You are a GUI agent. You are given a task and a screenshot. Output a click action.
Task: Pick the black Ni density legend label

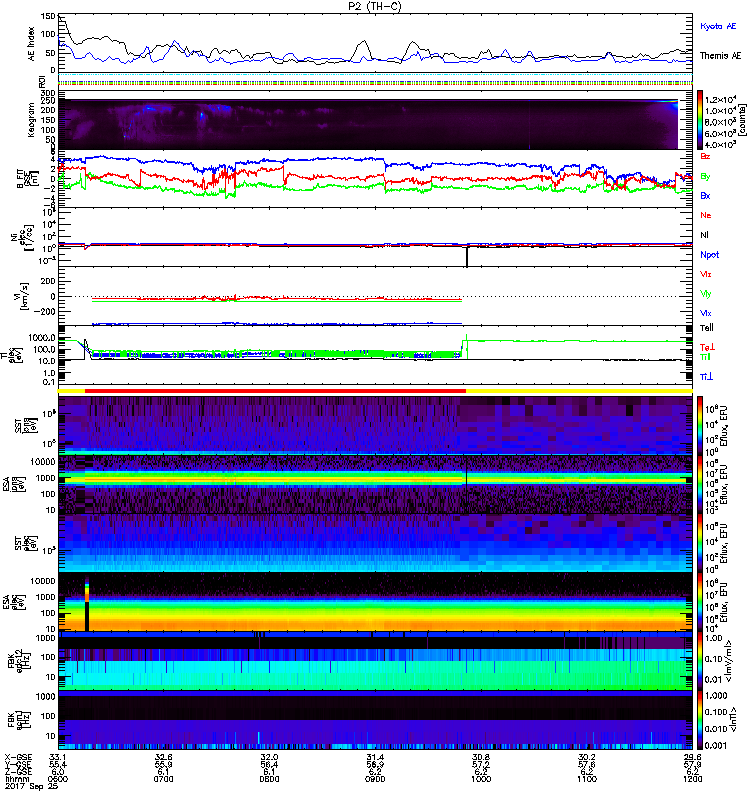pos(704,235)
